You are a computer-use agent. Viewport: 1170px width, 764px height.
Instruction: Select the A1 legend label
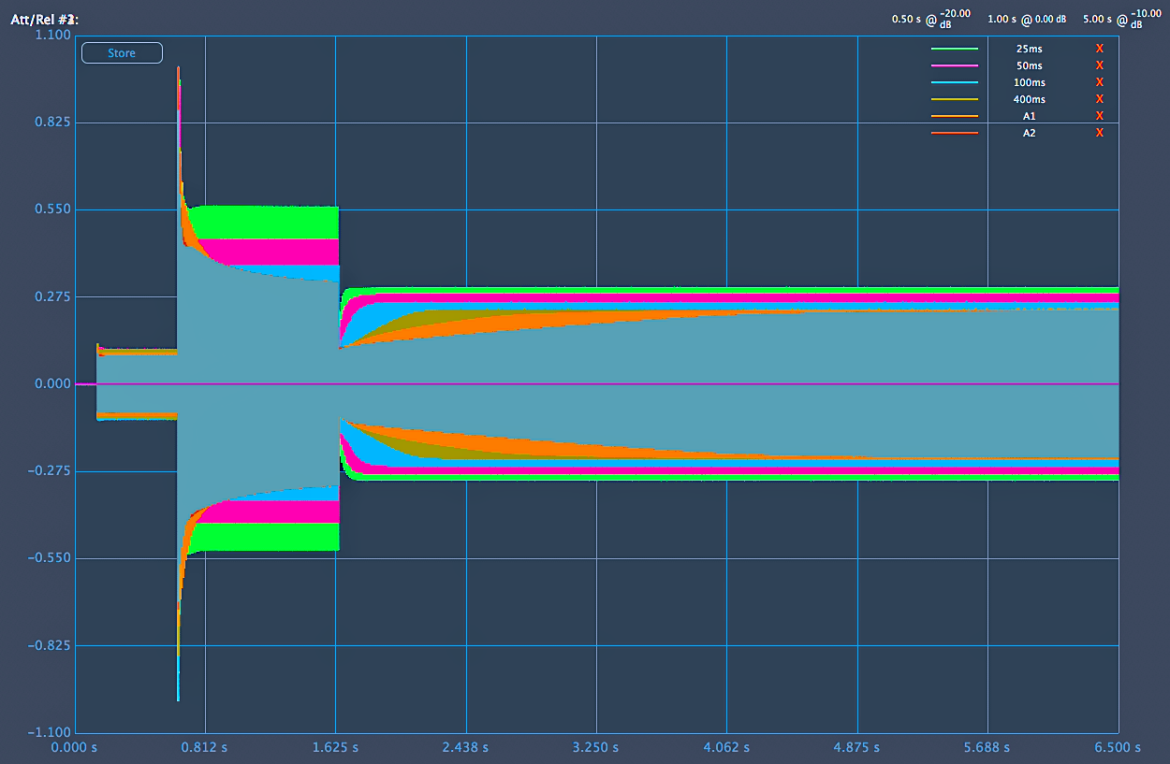coord(1029,116)
